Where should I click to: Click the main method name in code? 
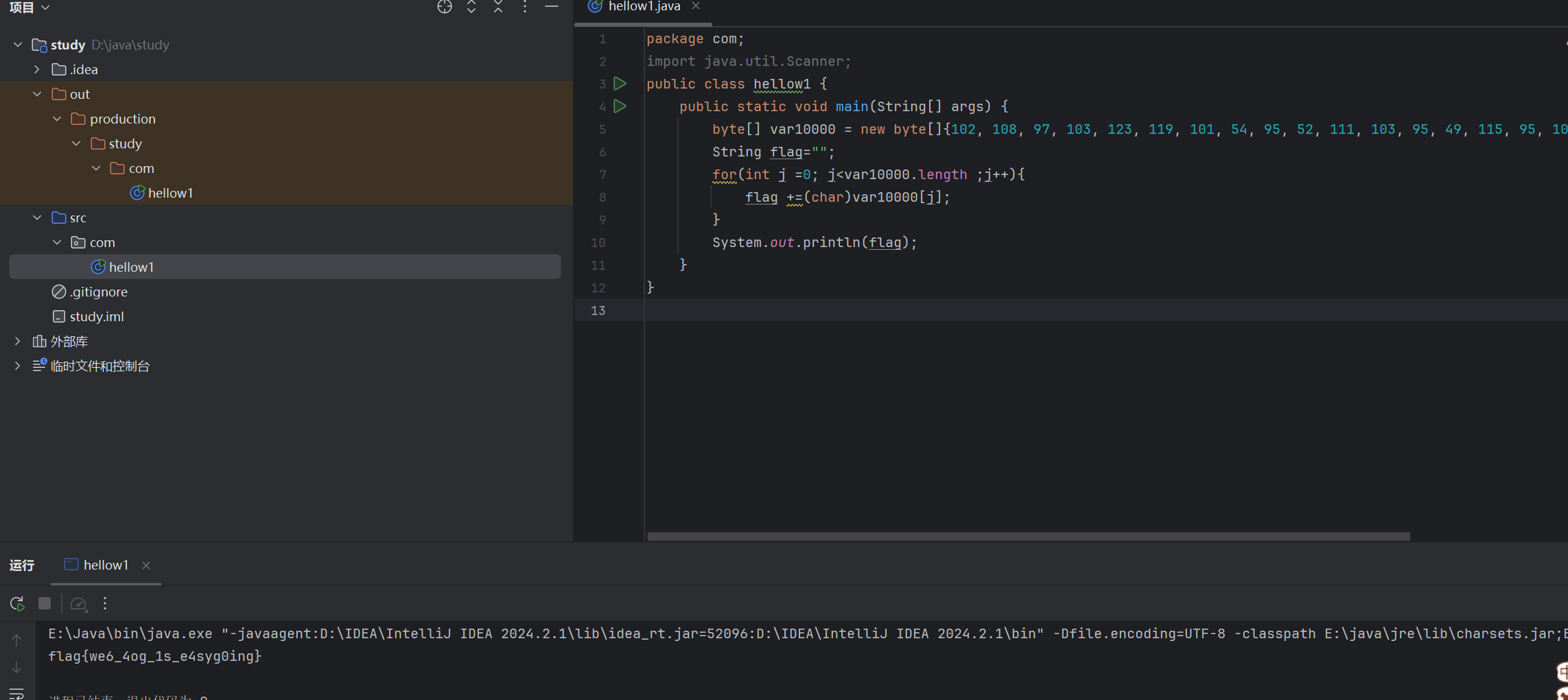852,106
